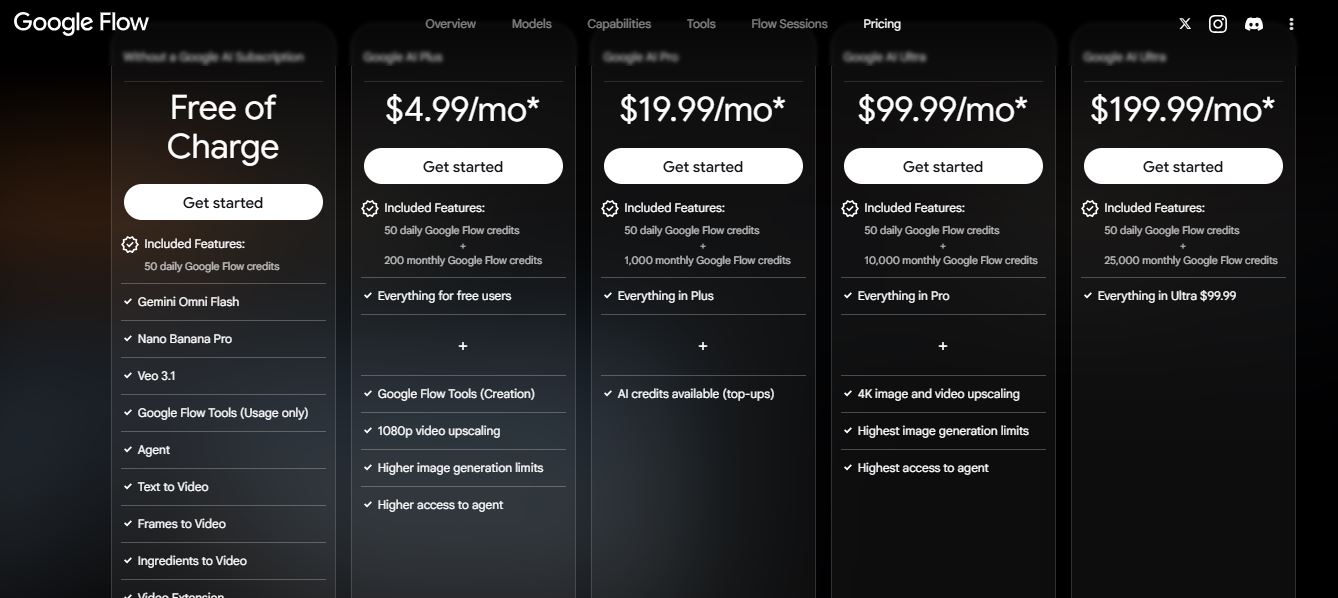1338x598 pixels.
Task: Click the Google Flow logo
Action: (x=81, y=22)
